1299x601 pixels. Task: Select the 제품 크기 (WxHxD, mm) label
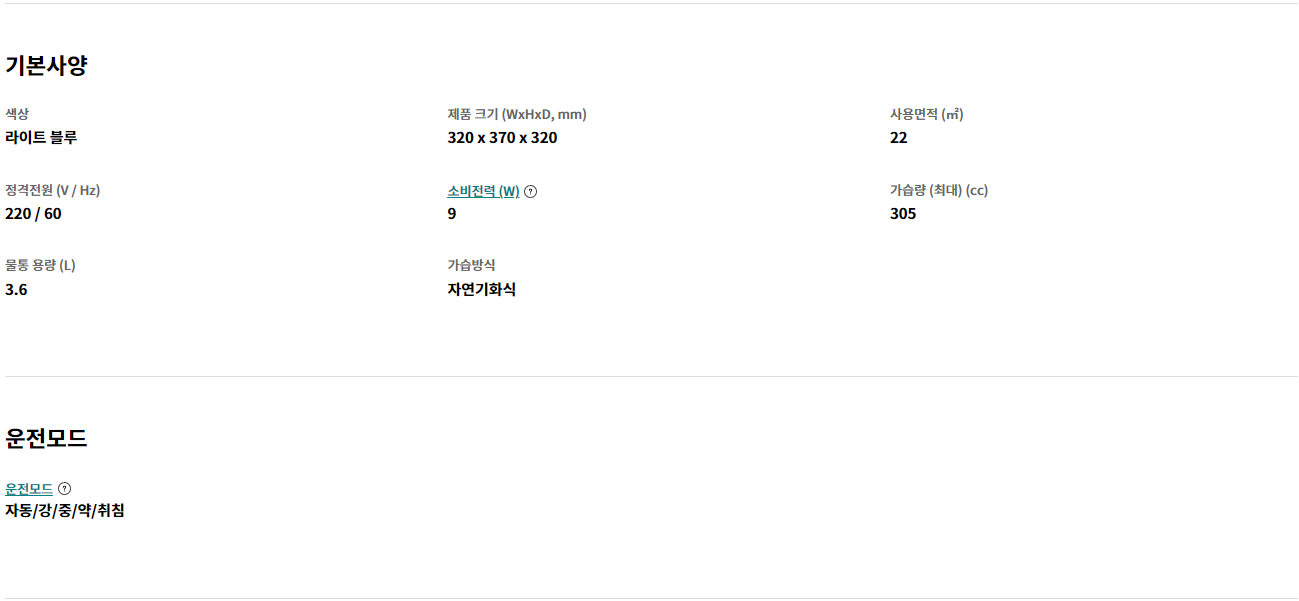tap(517, 114)
